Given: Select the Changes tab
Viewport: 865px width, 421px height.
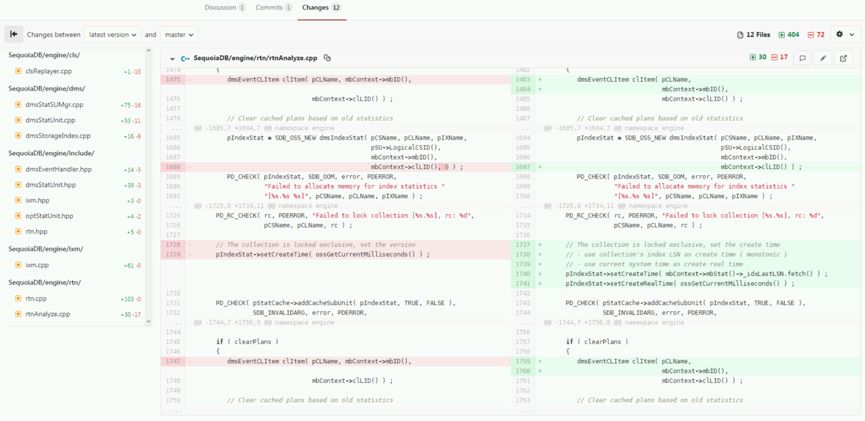Looking at the screenshot, I should (x=322, y=8).
